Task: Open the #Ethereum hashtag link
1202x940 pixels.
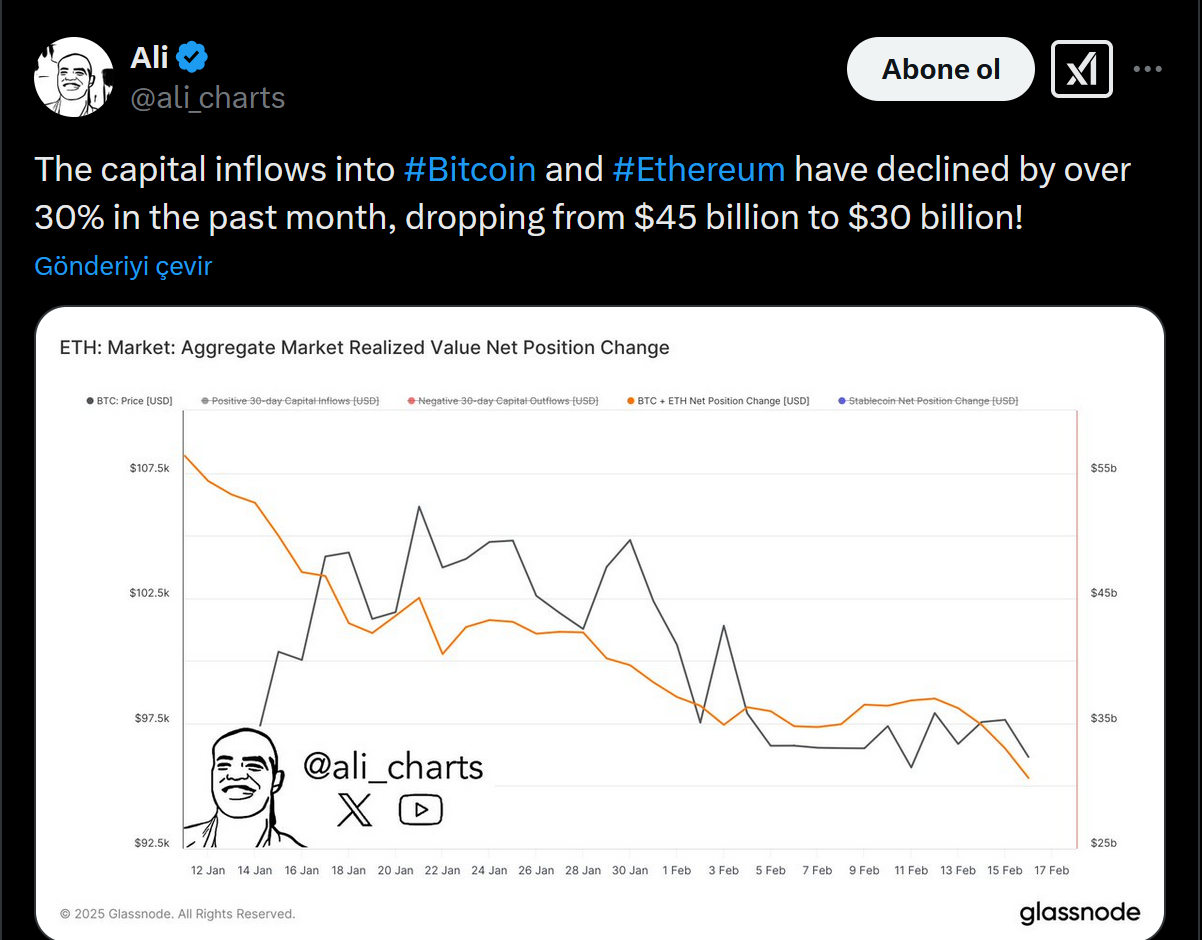Action: pos(698,170)
